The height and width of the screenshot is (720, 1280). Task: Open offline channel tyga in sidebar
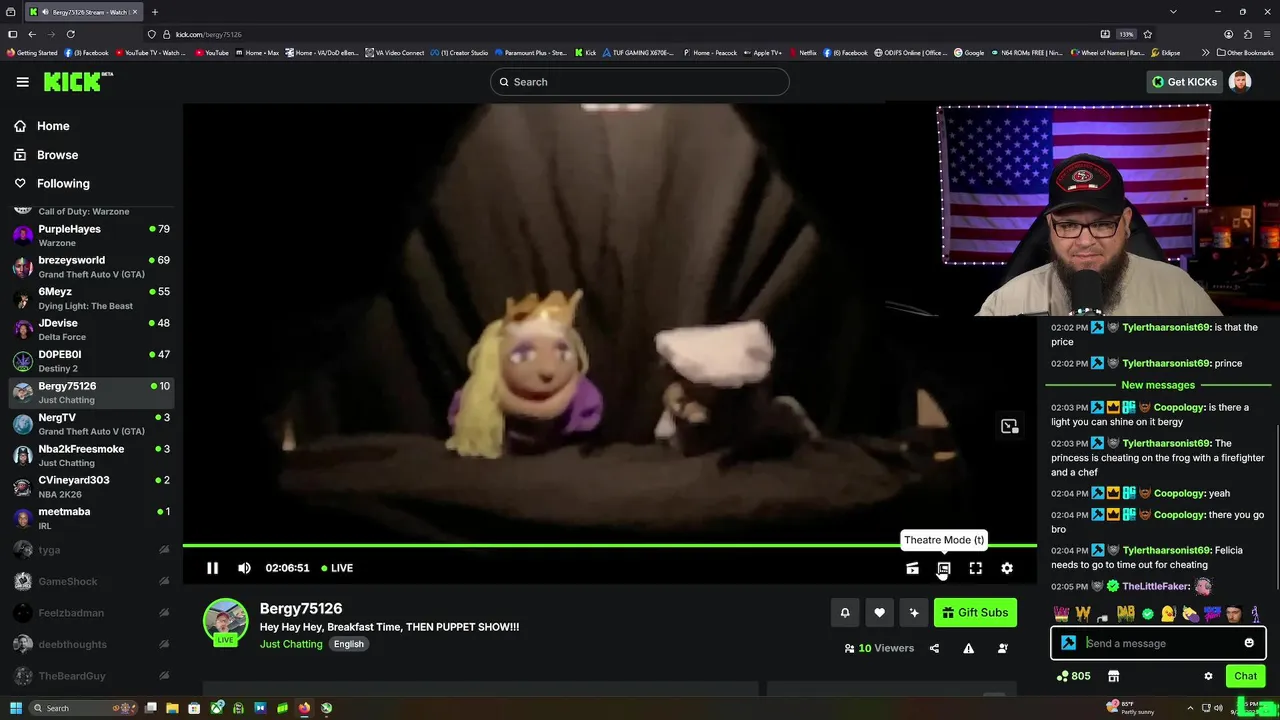click(x=92, y=550)
